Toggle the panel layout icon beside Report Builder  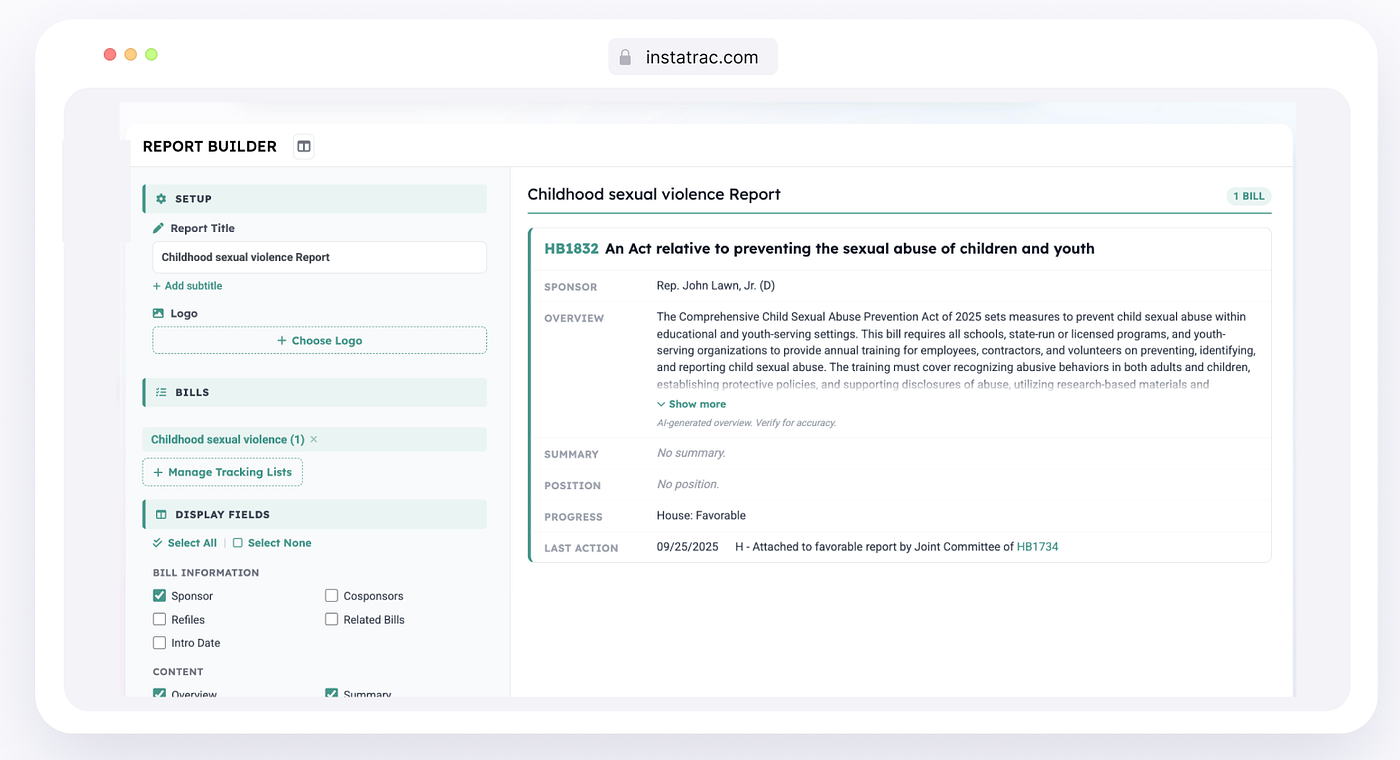click(304, 146)
